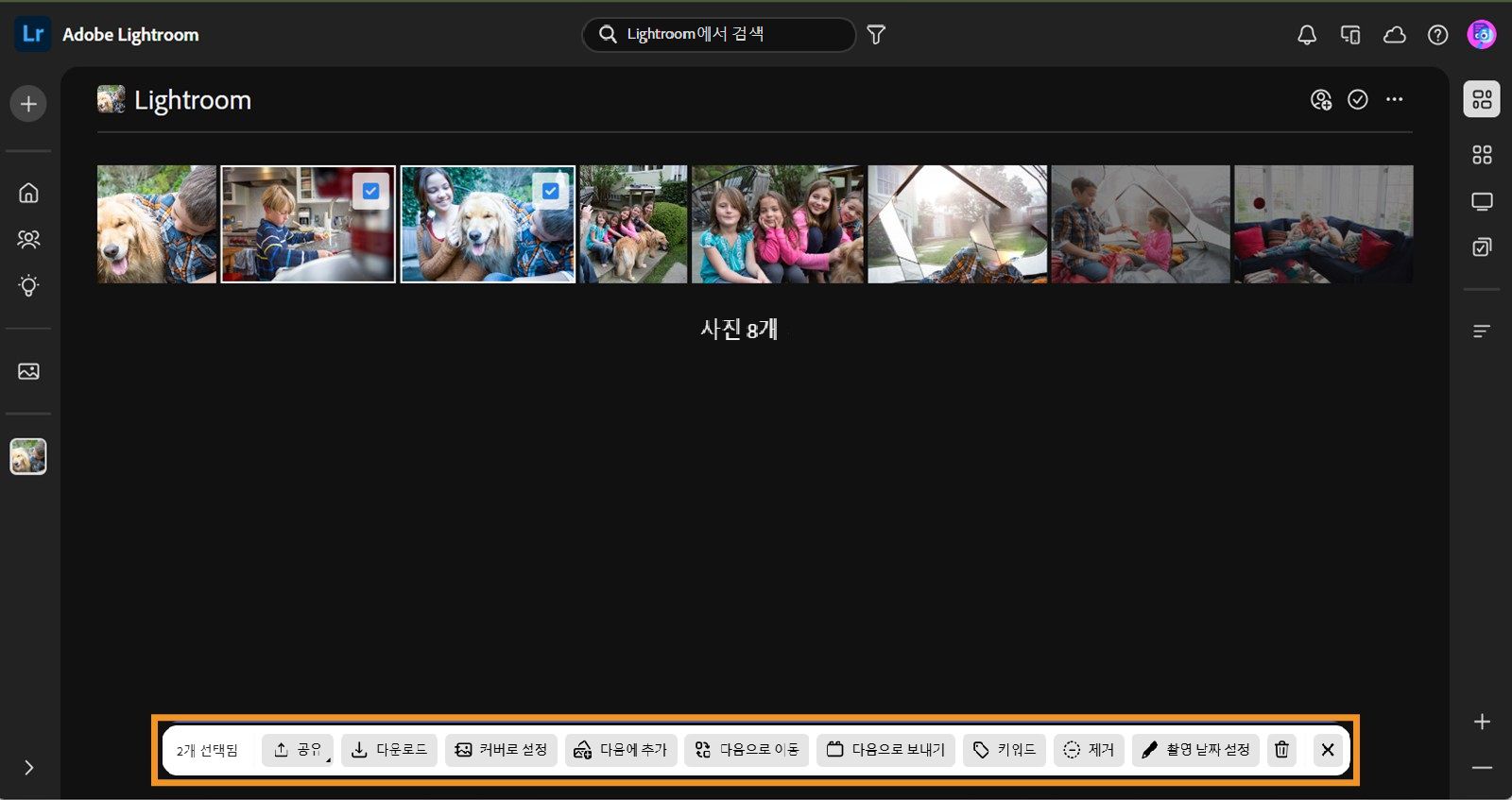Open the shared people view in sidebar
1512x800 pixels.
tap(28, 239)
